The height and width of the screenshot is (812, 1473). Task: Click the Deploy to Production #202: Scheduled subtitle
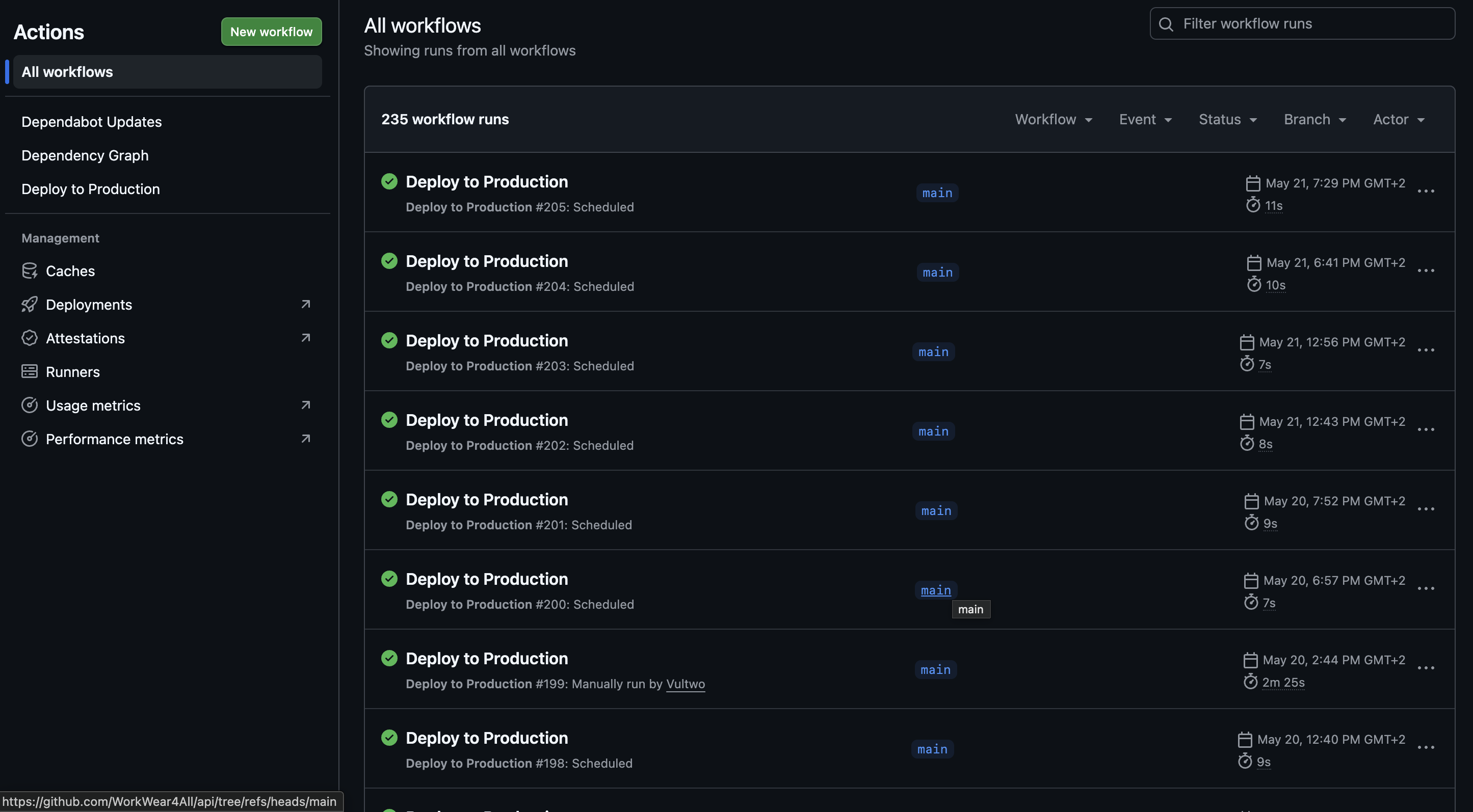pyautogui.click(x=520, y=446)
